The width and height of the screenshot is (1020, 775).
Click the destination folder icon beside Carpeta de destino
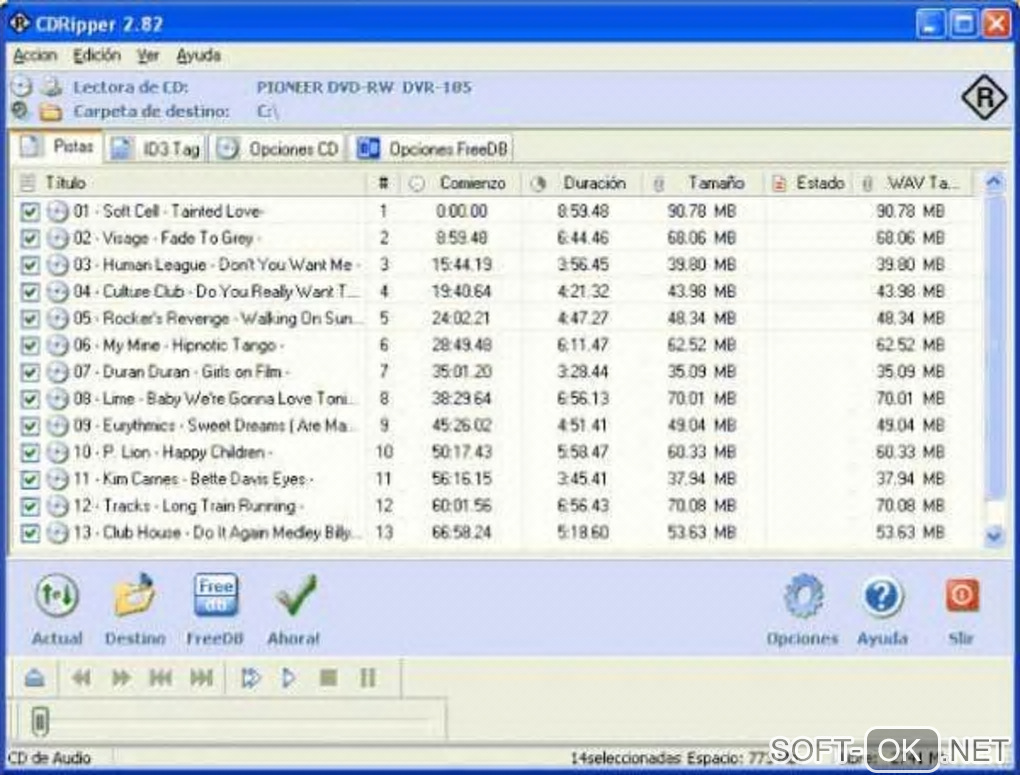[x=50, y=112]
